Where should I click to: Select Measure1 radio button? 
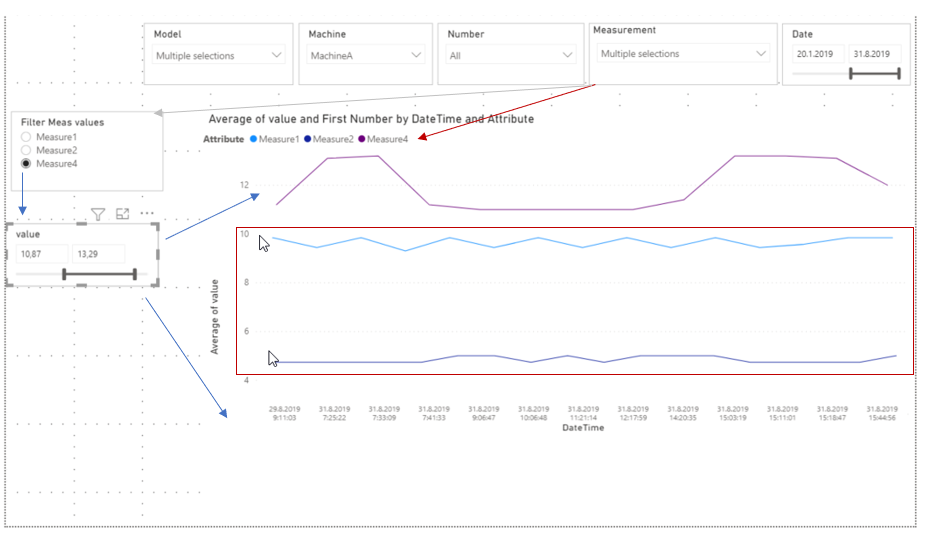(26, 137)
